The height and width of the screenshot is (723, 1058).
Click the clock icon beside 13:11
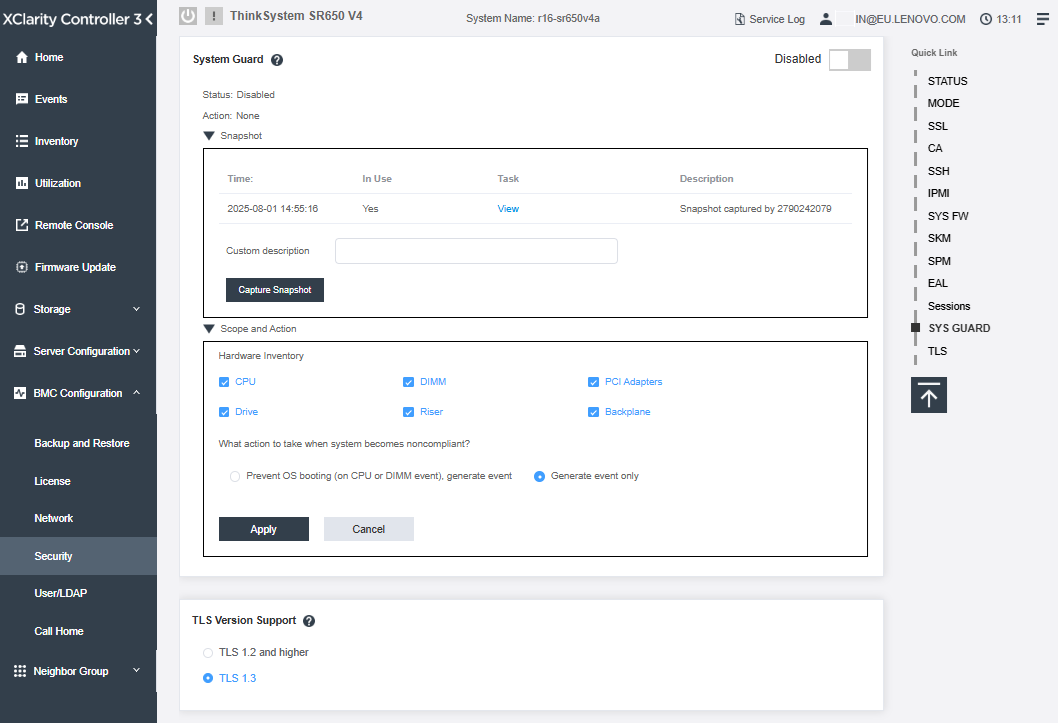[x=986, y=19]
